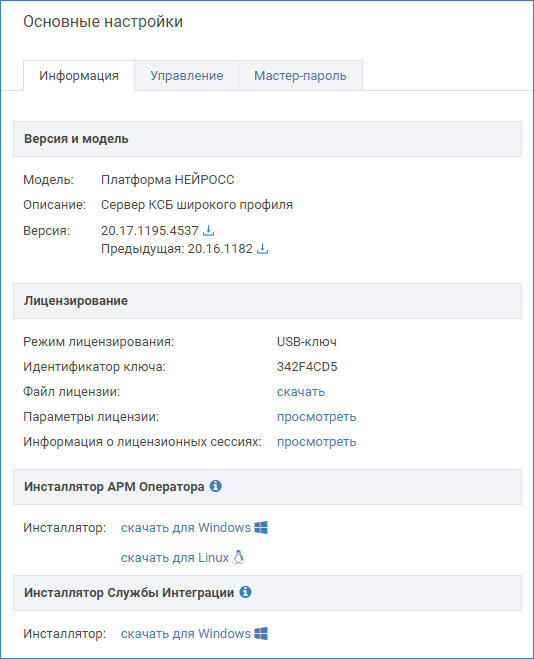Click the version number 20.17.1195.4537
534x659 pixels.
150,231
